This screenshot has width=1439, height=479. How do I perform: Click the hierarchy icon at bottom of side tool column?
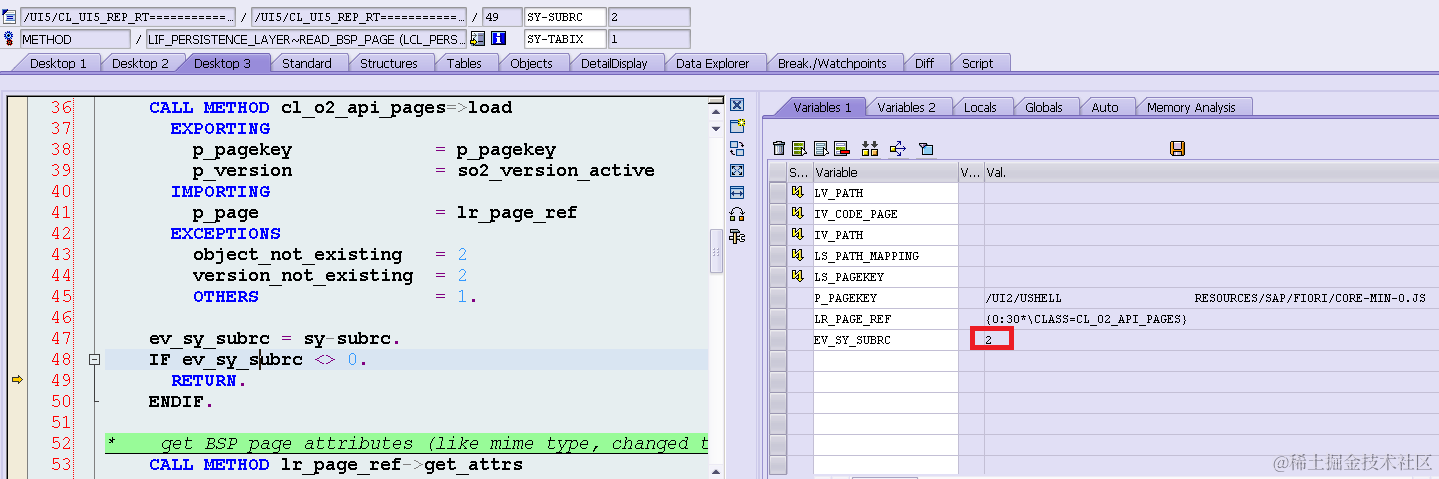[x=737, y=236]
